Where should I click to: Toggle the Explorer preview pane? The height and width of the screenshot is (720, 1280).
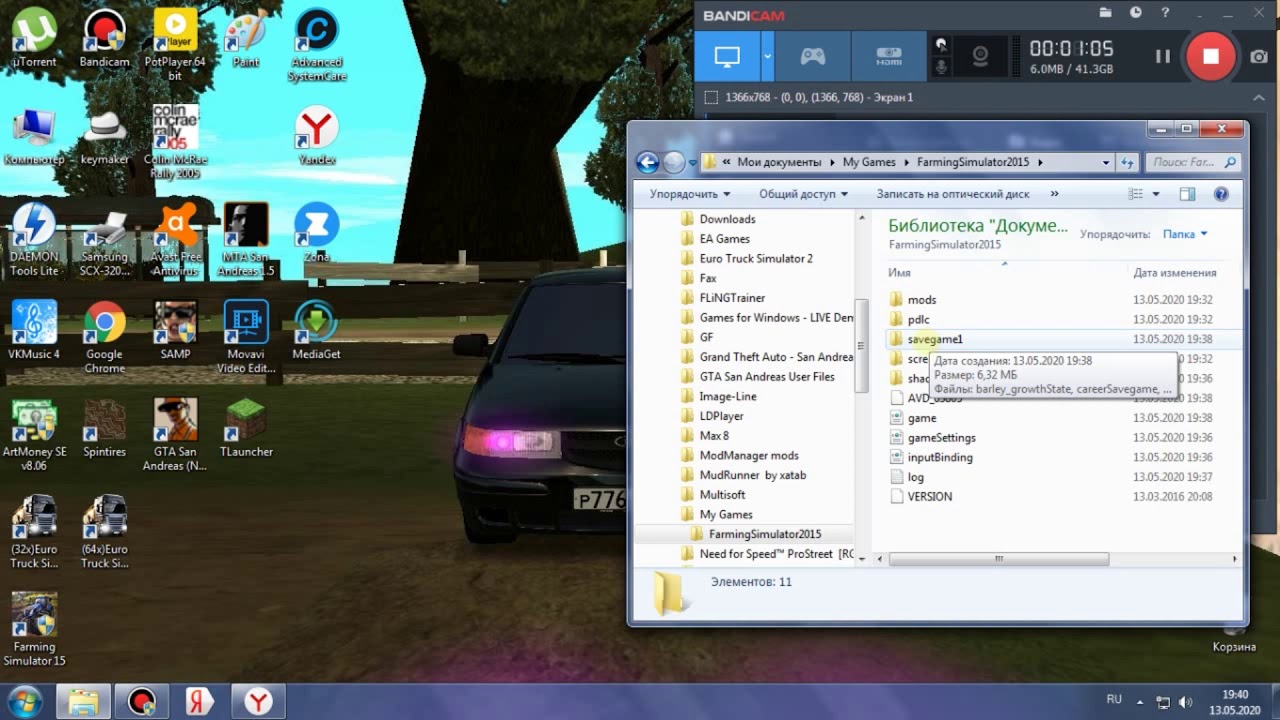click(1187, 194)
